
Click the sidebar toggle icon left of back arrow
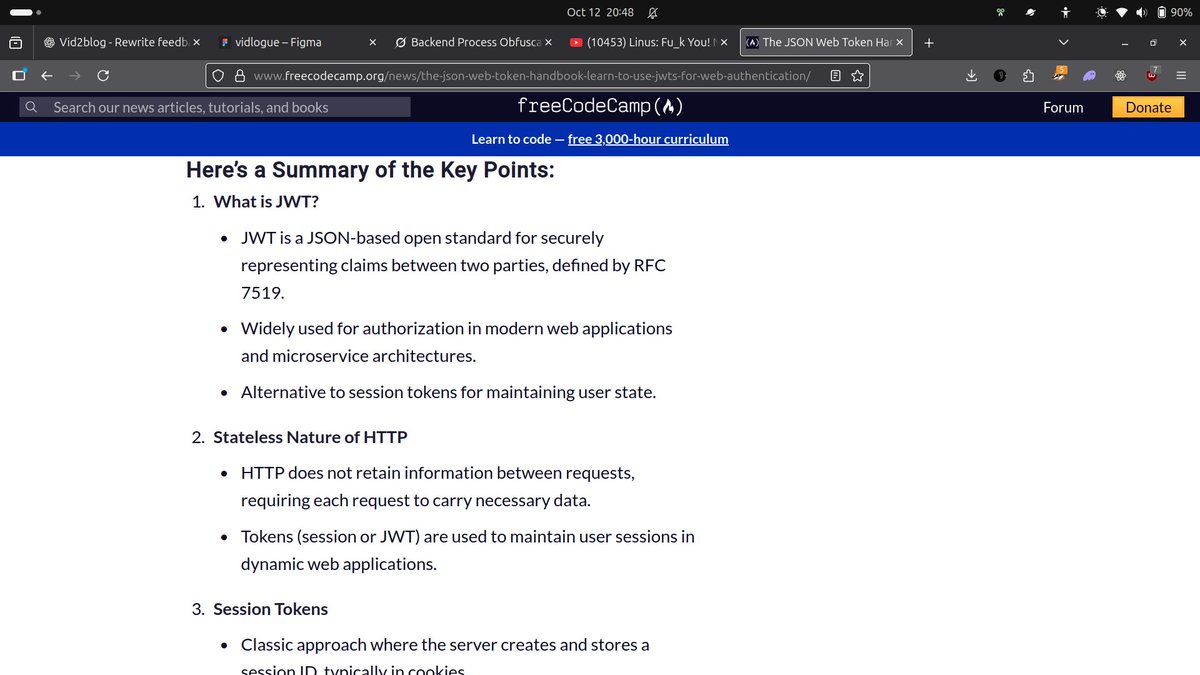click(x=19, y=75)
